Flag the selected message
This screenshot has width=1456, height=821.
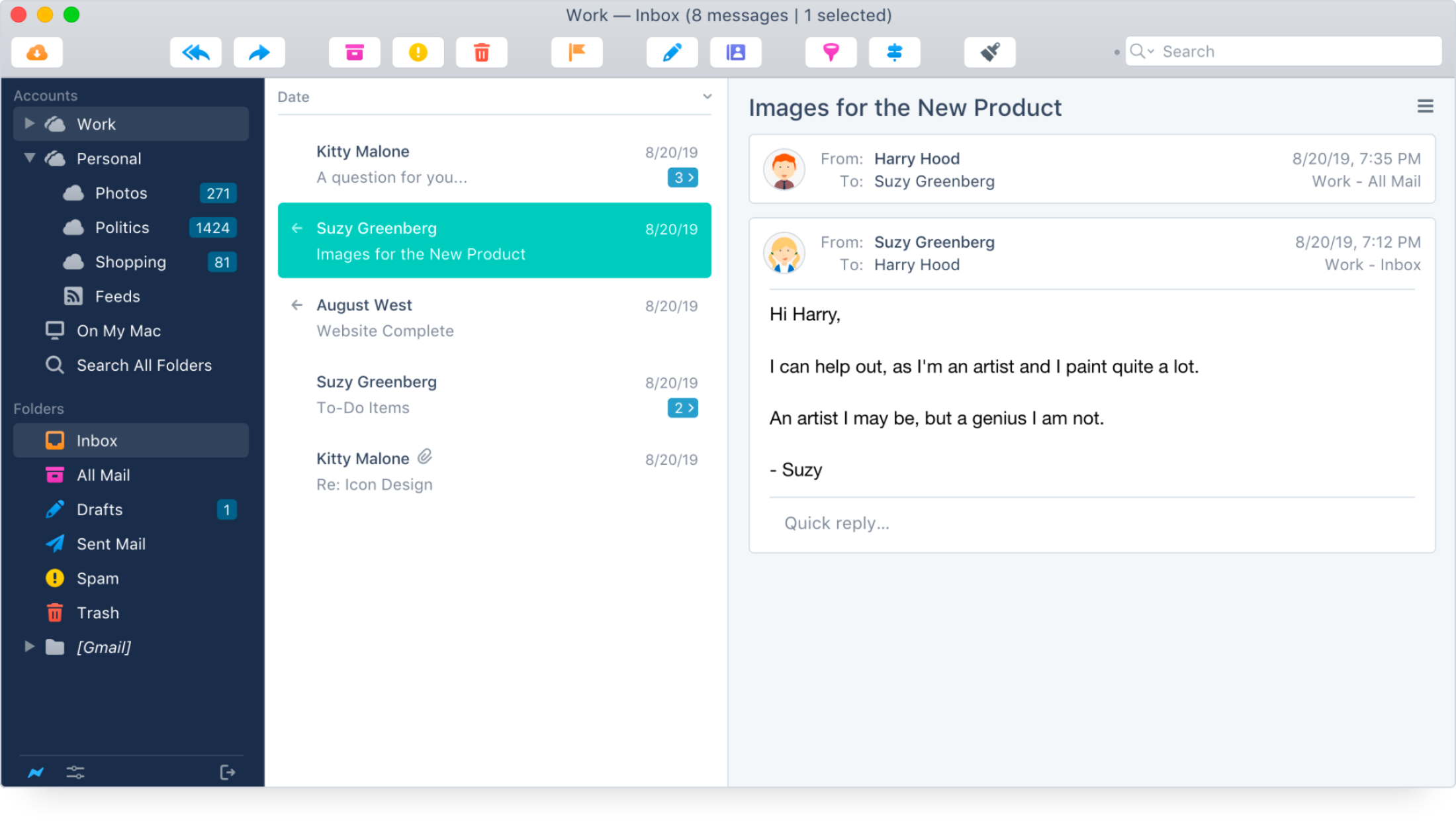[x=576, y=52]
